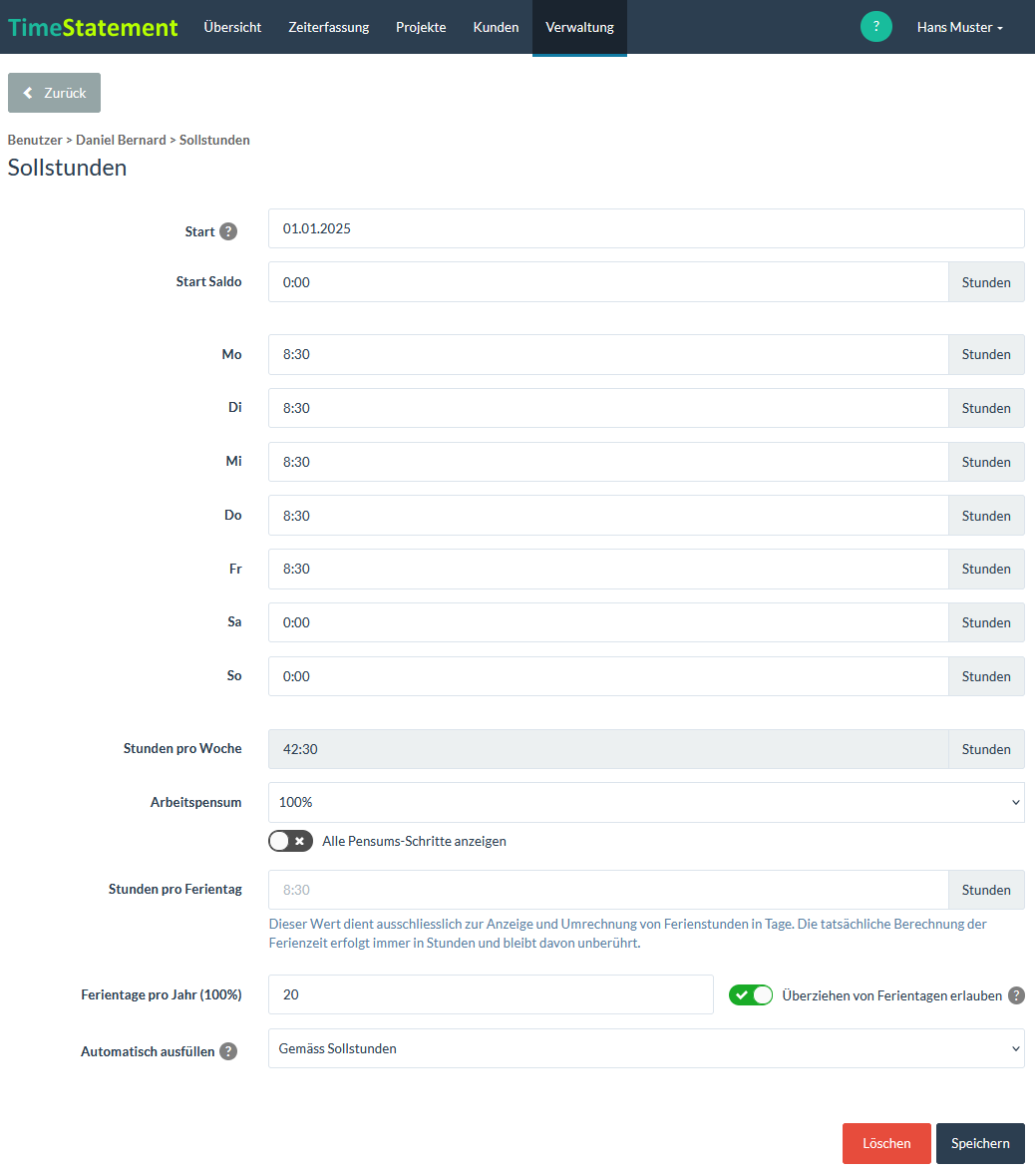Open the Daniel Bernard breadcrumb link
This screenshot has height=1176, width=1035.
121,141
